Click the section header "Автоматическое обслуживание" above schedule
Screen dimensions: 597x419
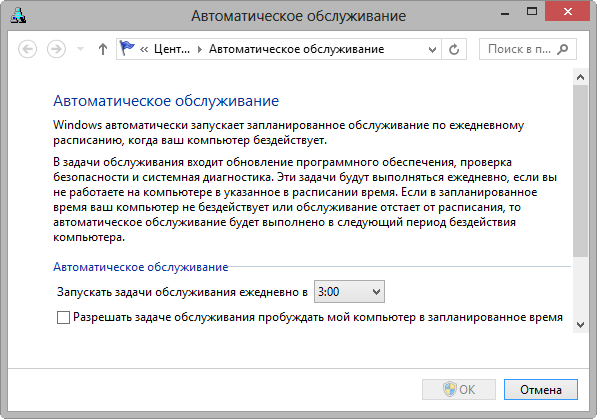click(140, 267)
